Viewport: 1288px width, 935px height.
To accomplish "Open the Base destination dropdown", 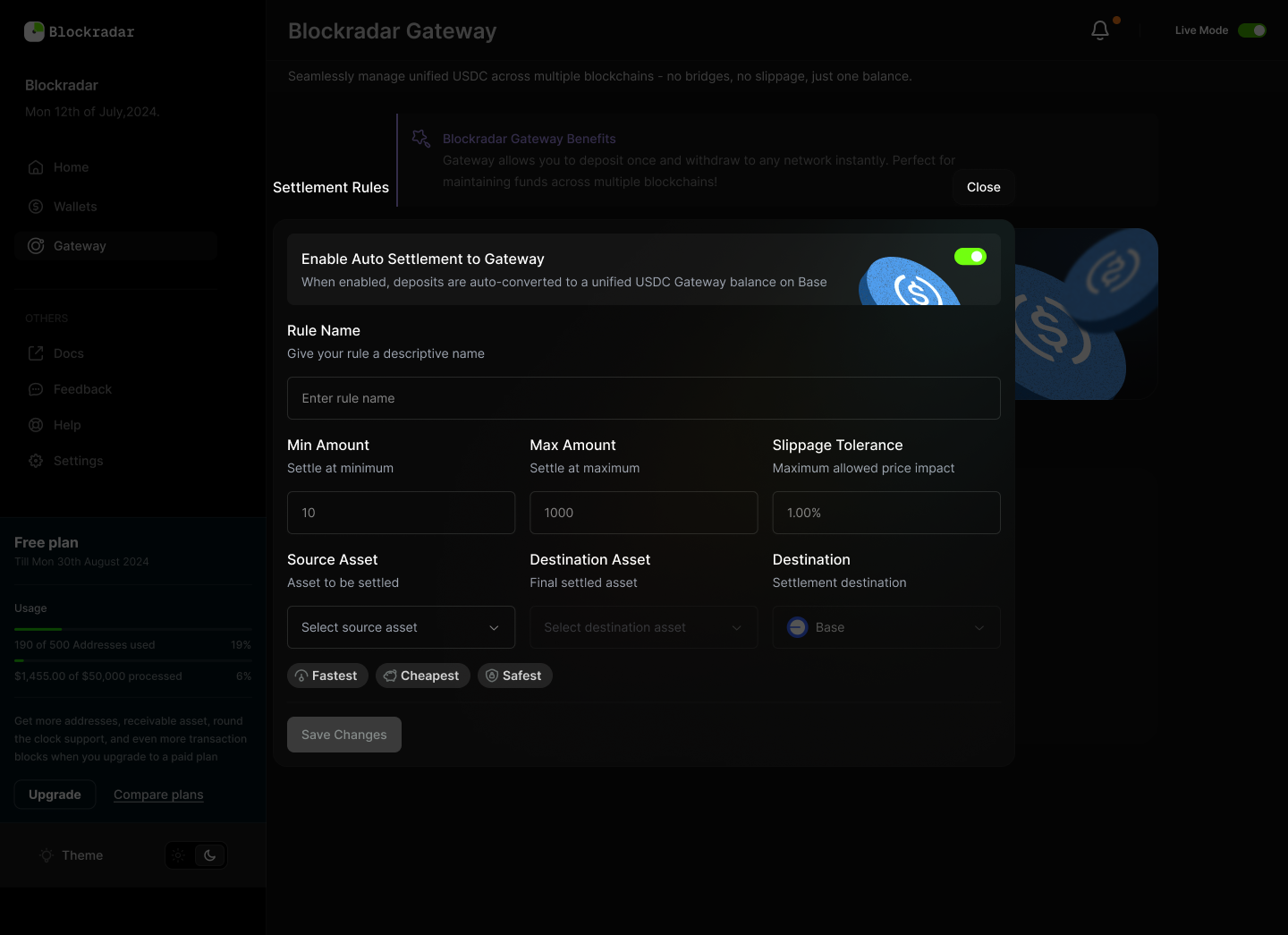I will click(x=886, y=627).
